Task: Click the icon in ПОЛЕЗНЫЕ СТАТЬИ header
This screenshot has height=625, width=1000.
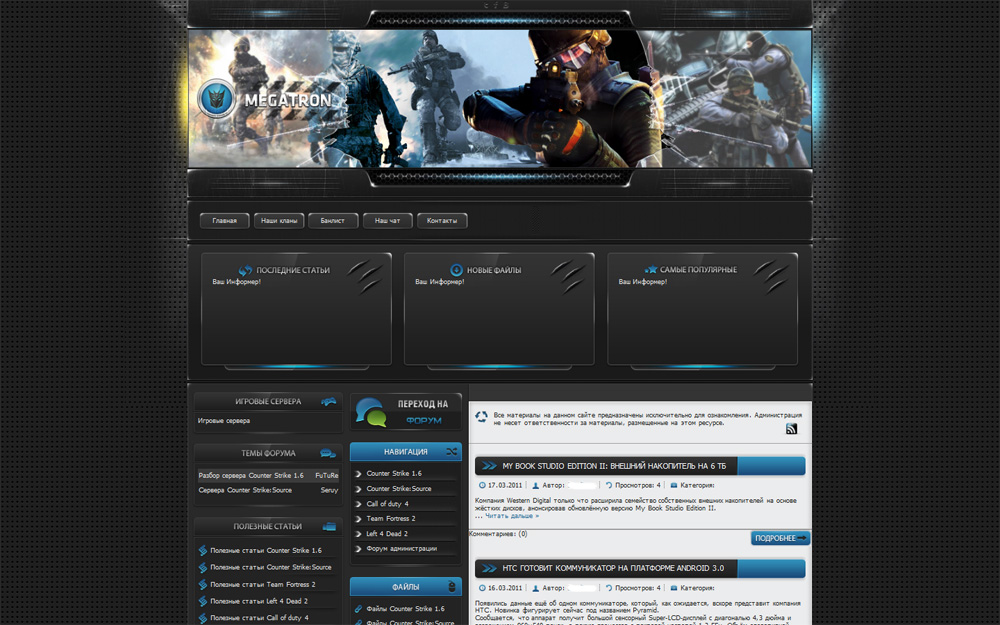Action: pos(329,527)
